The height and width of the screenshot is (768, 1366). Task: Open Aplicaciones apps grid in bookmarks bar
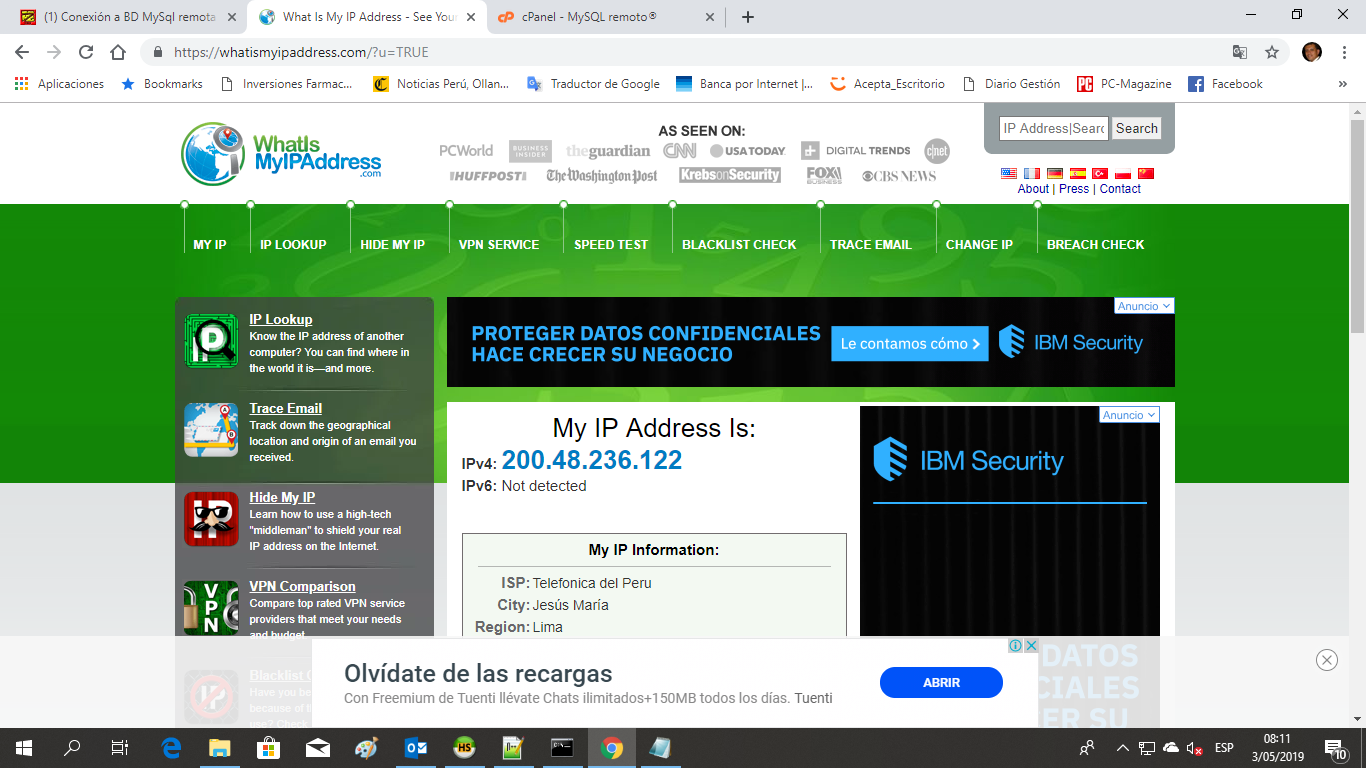click(59, 84)
